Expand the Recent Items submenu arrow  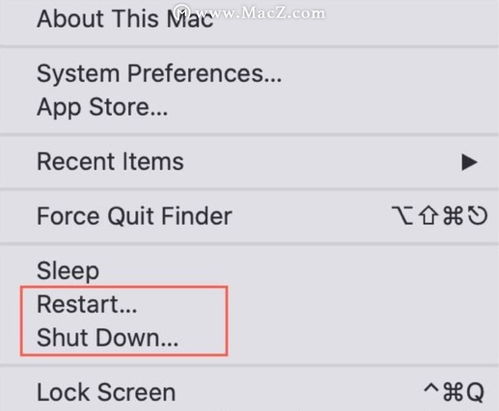tap(469, 162)
